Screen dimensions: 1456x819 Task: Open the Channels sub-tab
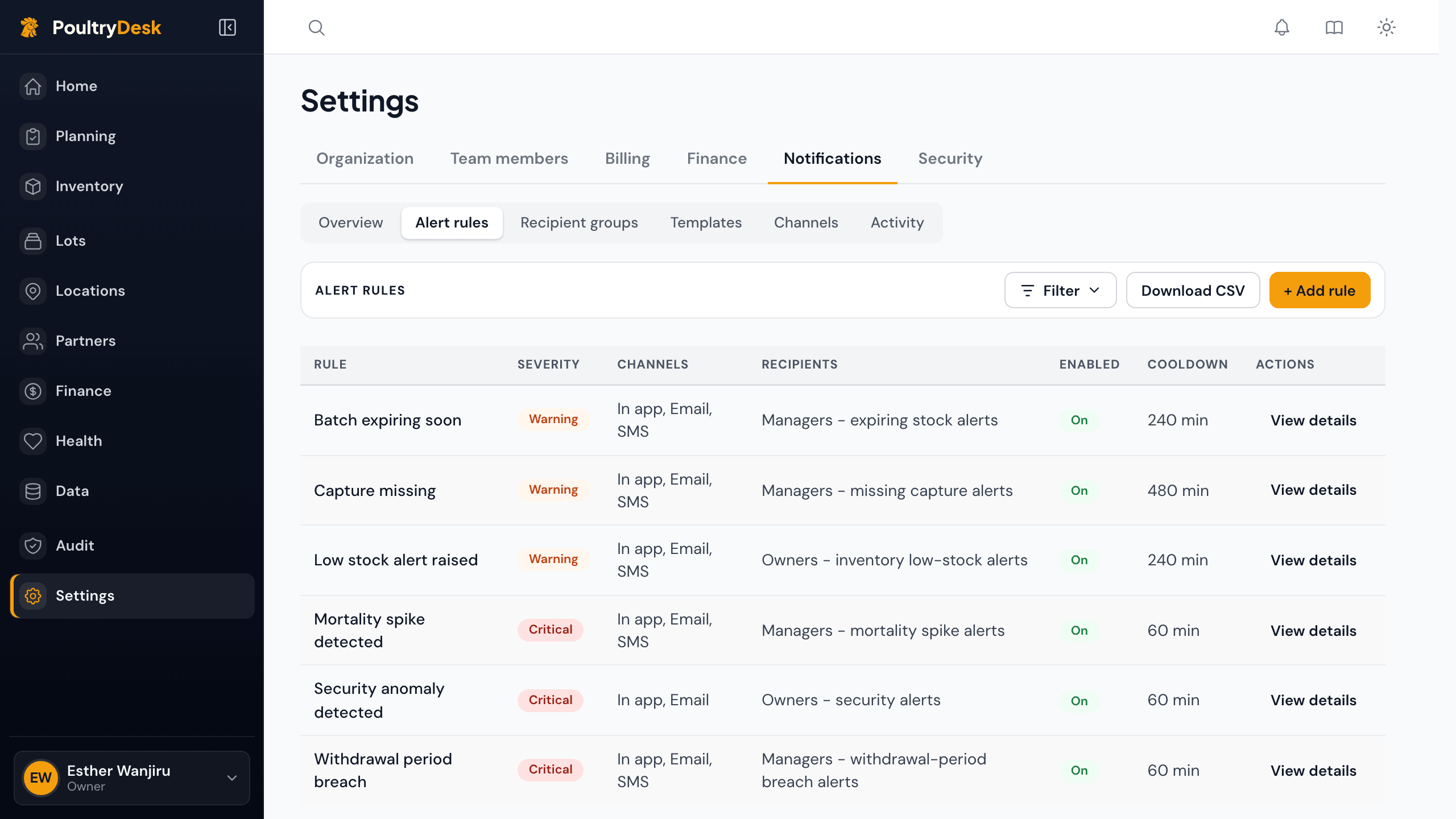pos(806,223)
